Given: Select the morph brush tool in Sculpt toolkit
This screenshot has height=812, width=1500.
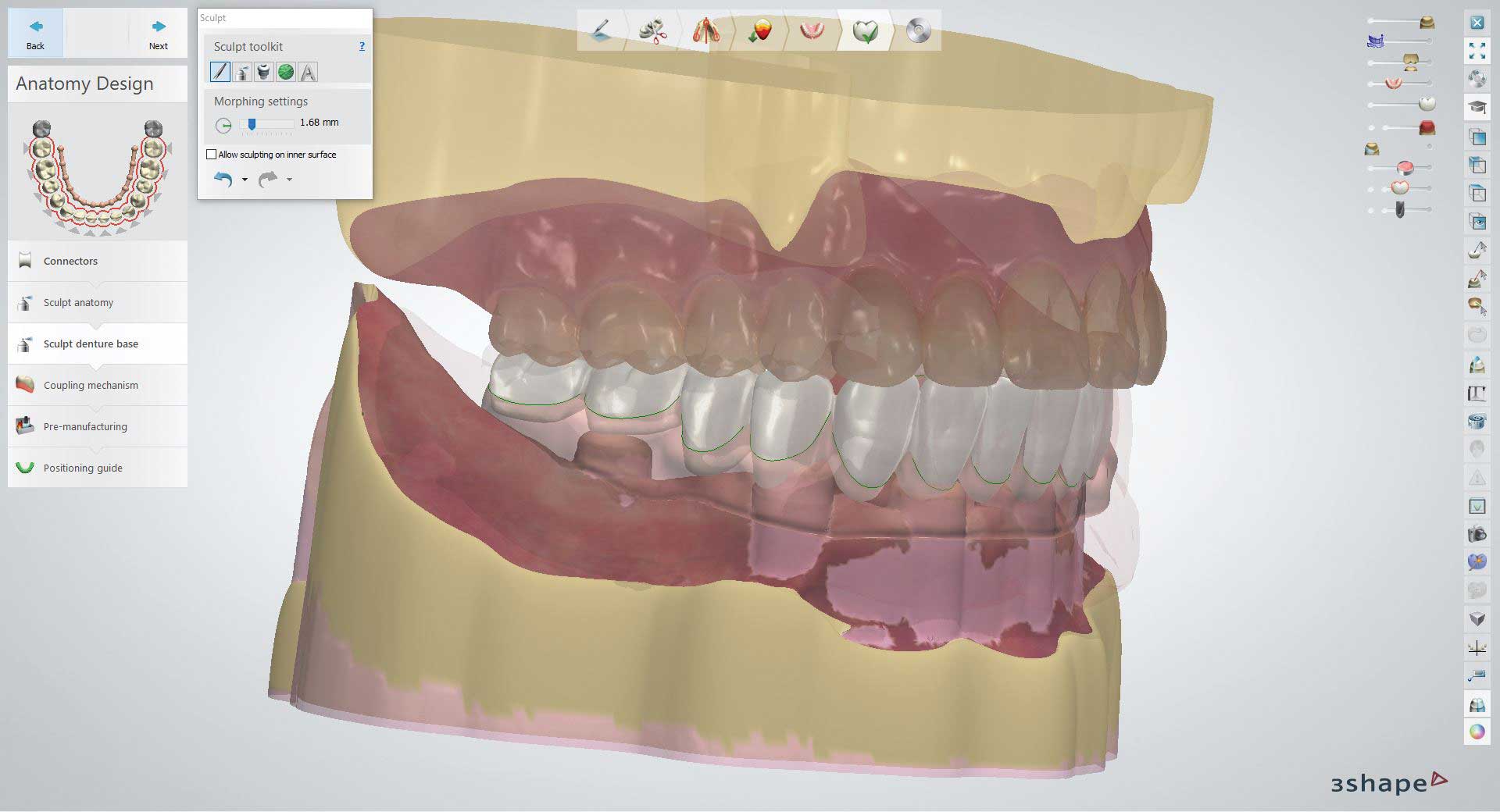Looking at the screenshot, I should click(x=220, y=72).
